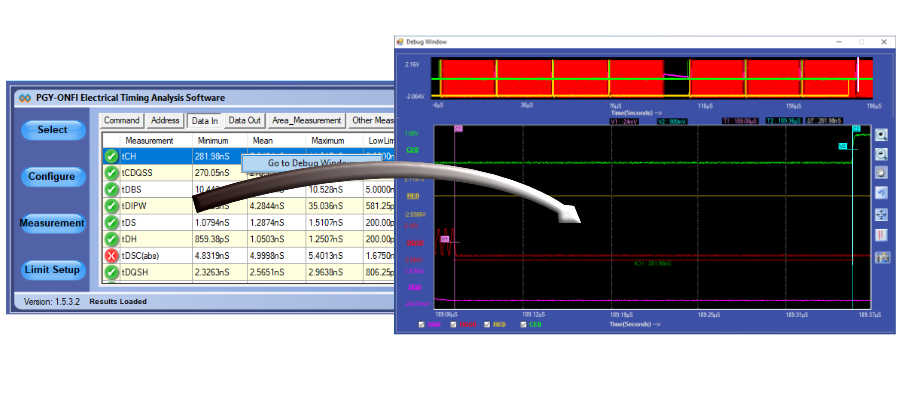Click the PGY-ONFI app logo icon
Viewport: 900px width, 400px height.
24,98
